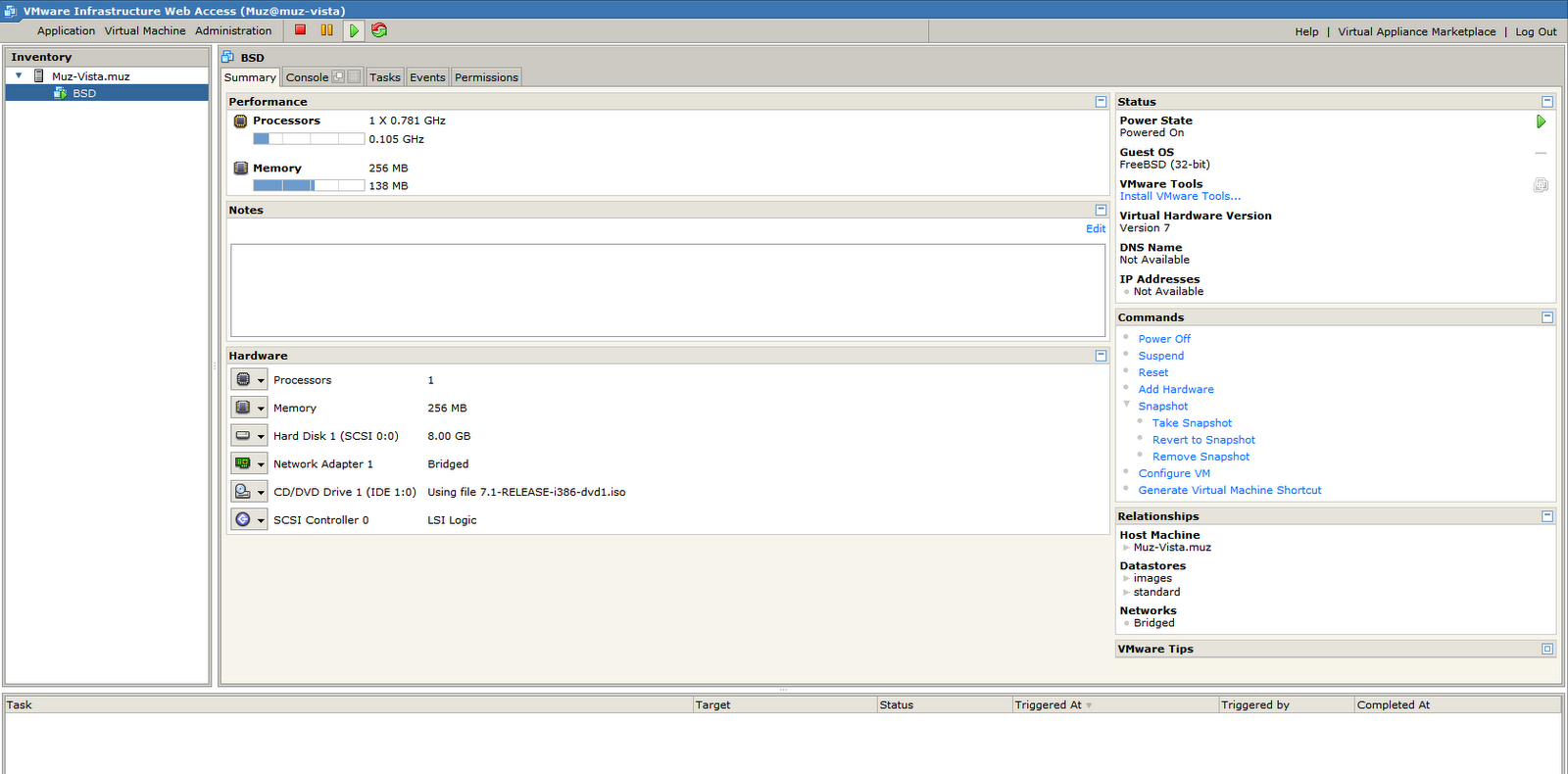This screenshot has height=774, width=1568.
Task: Open the Network Adapter 1 dropdown arrow
Action: point(261,464)
